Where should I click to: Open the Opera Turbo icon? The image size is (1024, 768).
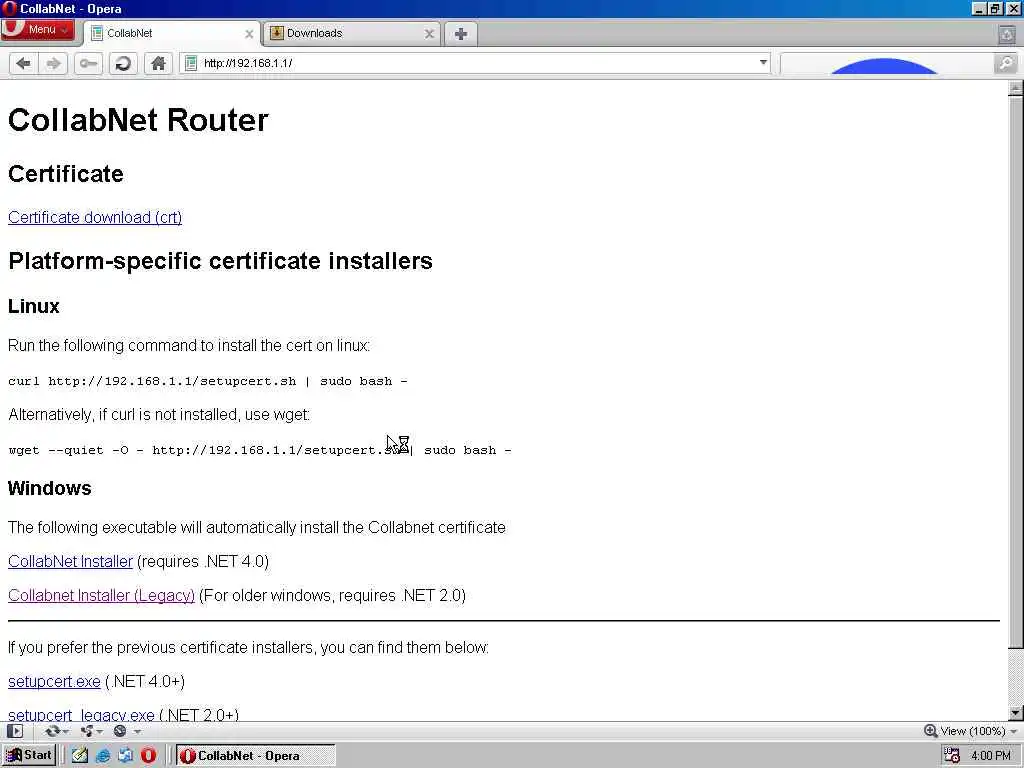pos(120,731)
